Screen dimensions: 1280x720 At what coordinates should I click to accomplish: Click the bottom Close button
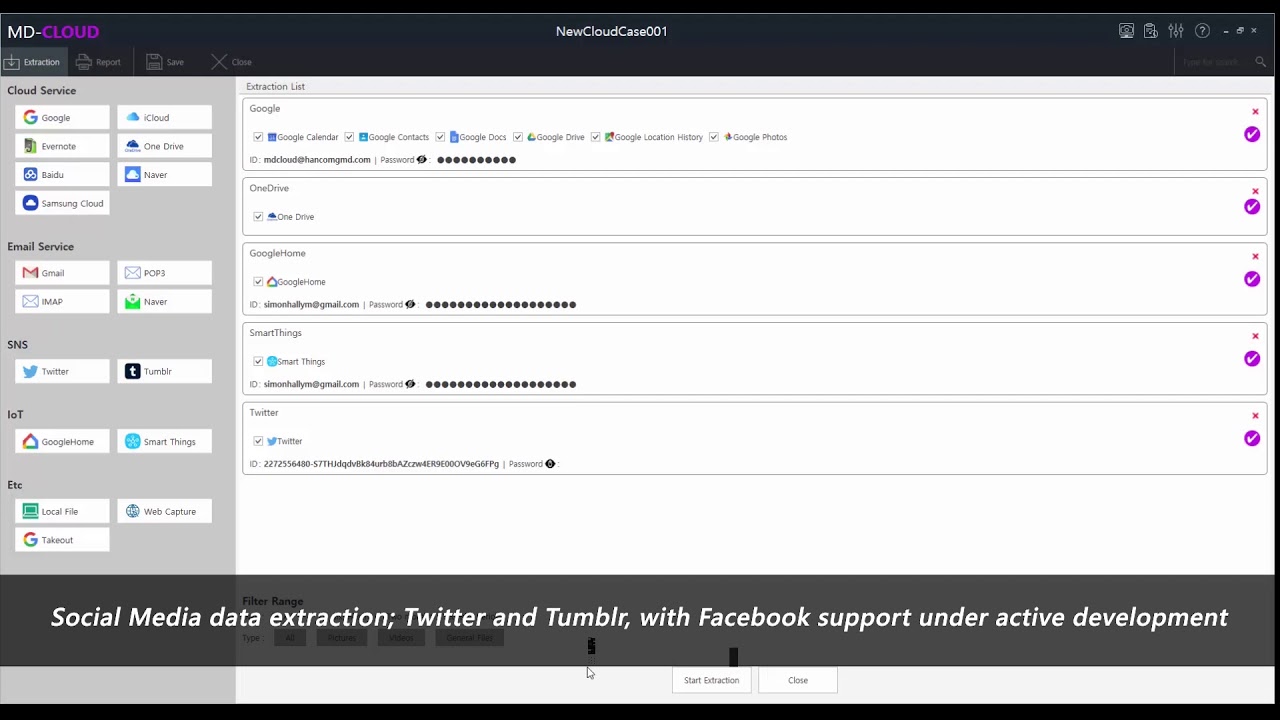point(798,680)
